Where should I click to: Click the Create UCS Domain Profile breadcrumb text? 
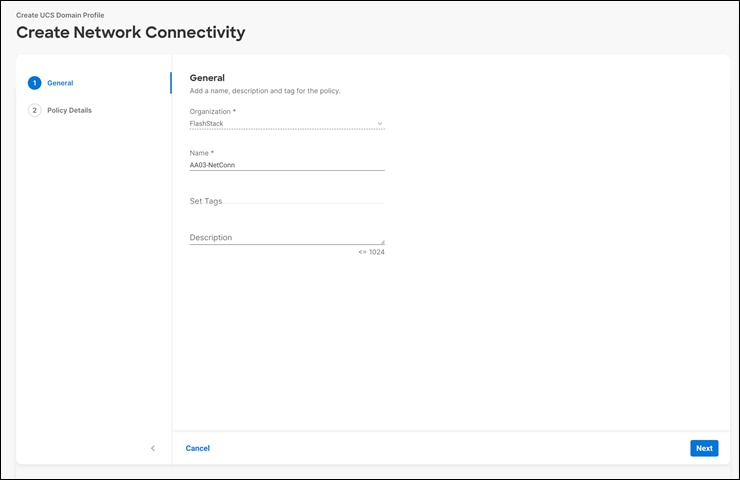(60, 15)
